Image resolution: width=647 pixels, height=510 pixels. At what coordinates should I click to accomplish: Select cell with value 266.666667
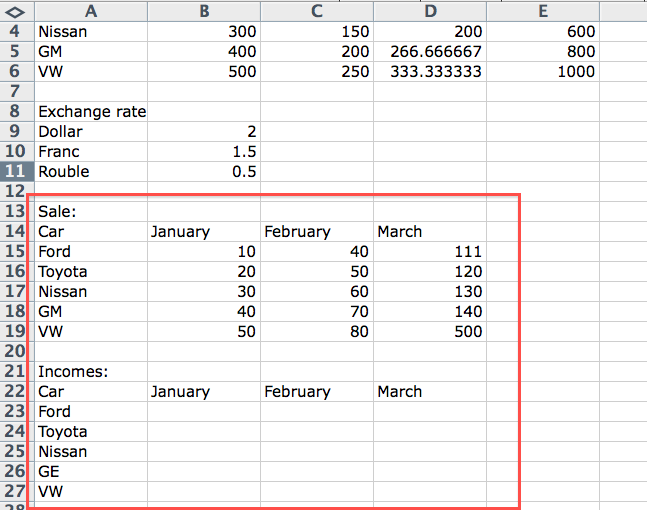pyautogui.click(x=430, y=51)
